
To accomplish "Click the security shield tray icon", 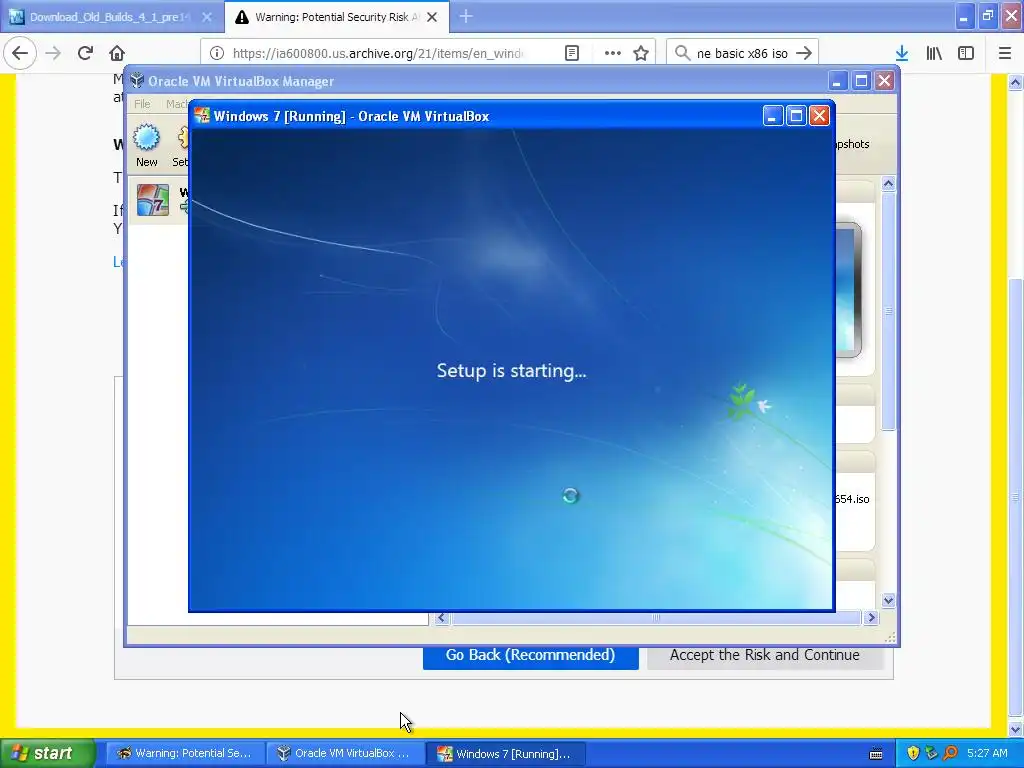I will [x=913, y=753].
